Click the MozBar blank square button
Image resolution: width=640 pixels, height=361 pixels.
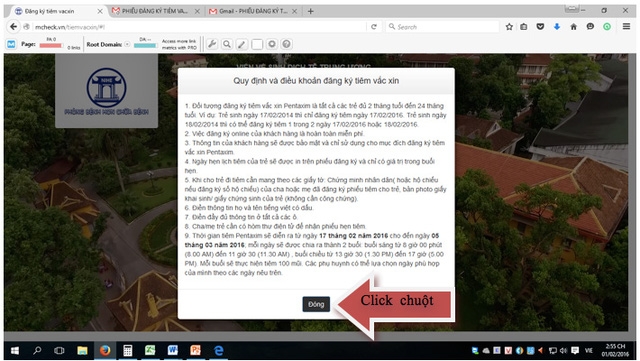[x=257, y=44]
